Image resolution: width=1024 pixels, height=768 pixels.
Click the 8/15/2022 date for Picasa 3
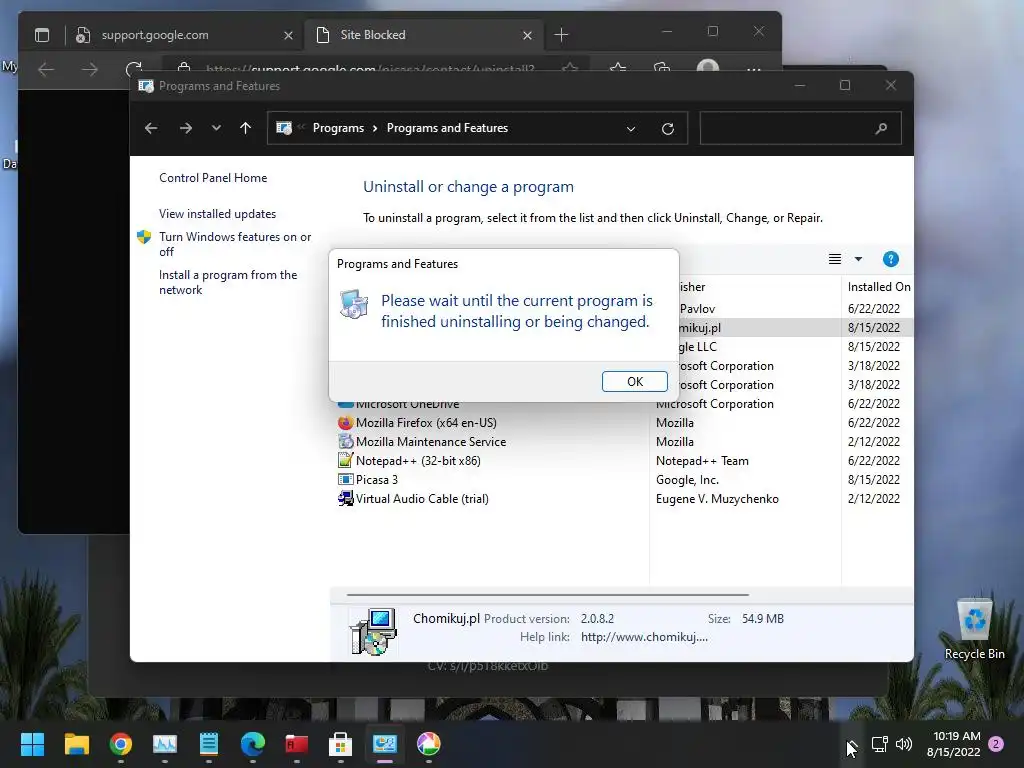[873, 479]
